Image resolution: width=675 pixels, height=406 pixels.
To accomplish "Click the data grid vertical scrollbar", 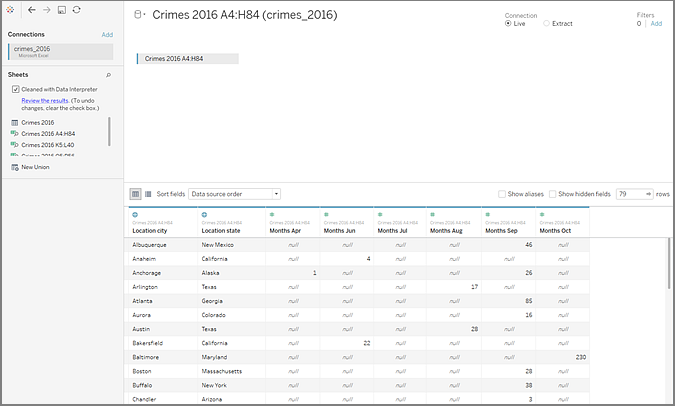I will [x=669, y=263].
